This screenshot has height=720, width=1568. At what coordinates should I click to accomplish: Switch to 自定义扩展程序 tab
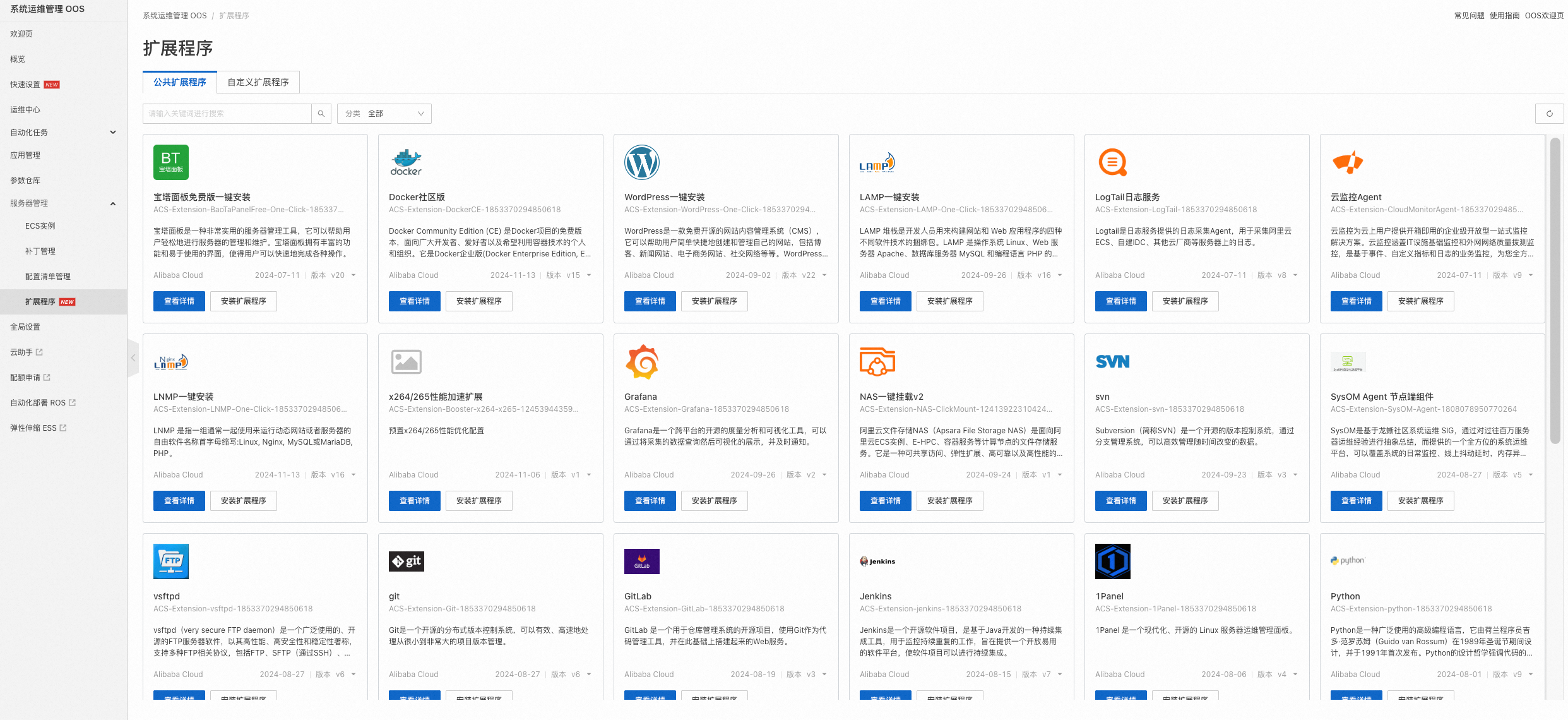[258, 82]
